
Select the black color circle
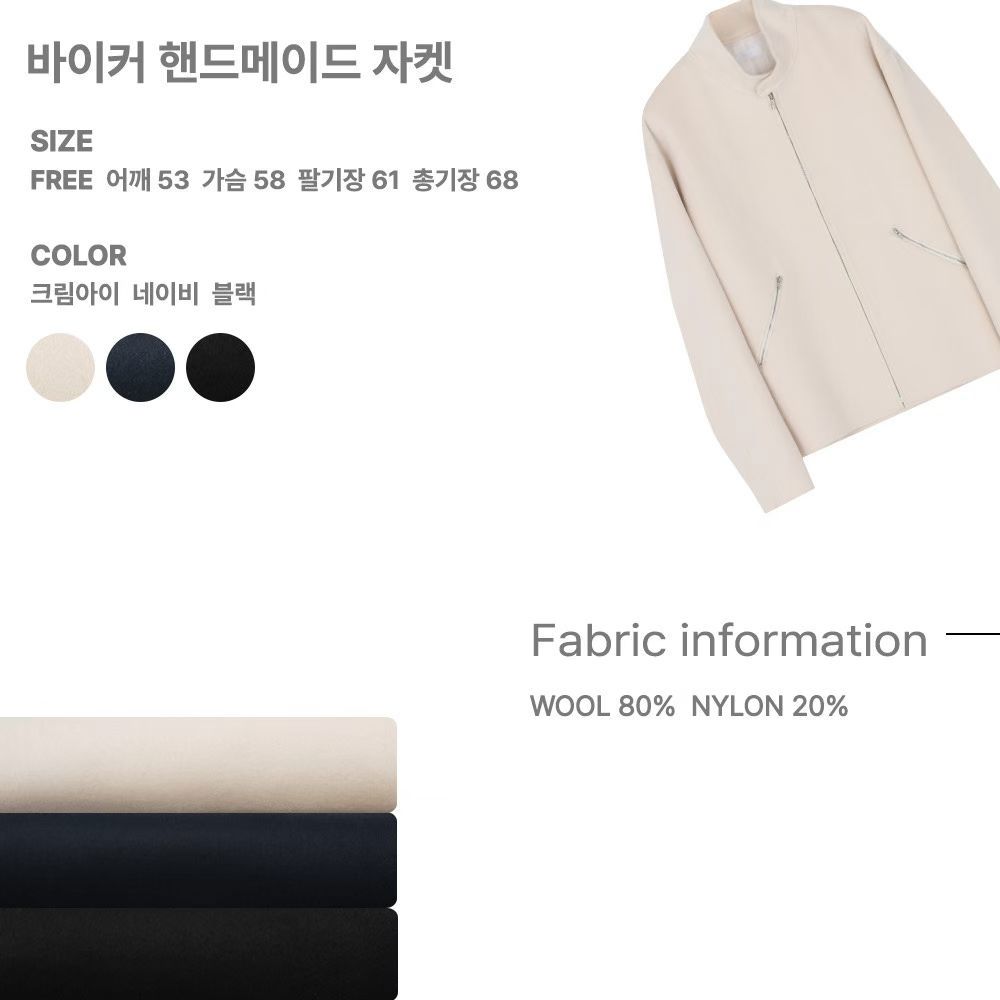(220, 367)
